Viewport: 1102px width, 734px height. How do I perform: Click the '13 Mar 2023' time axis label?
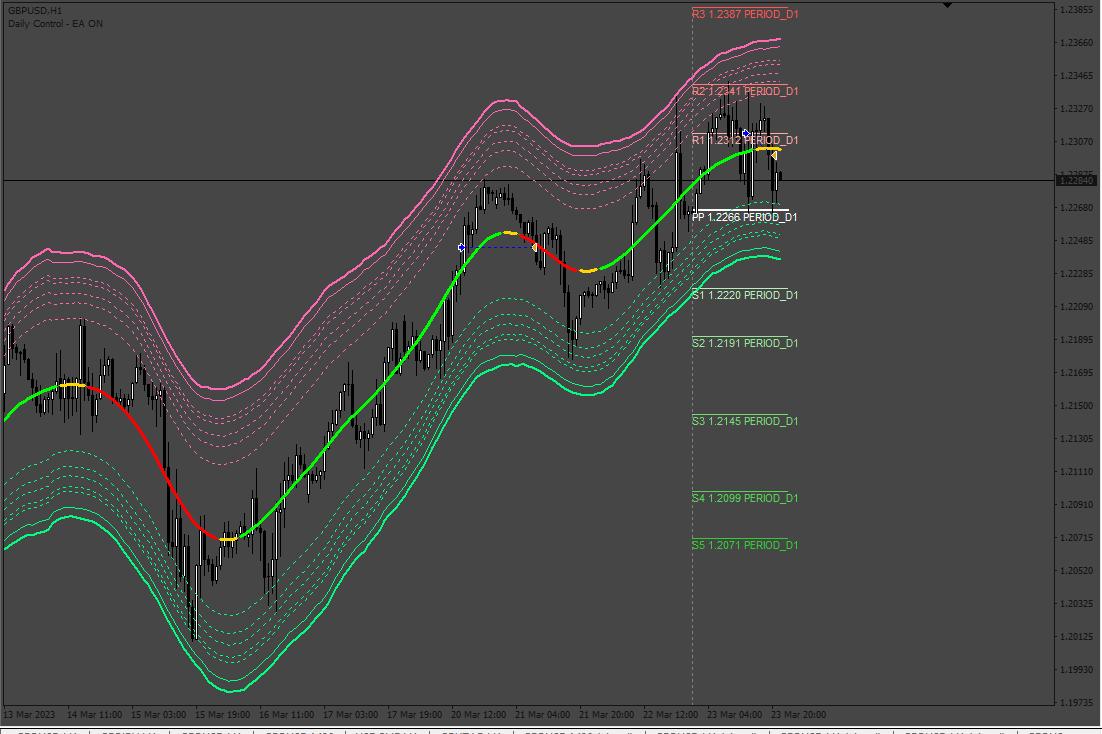29,714
